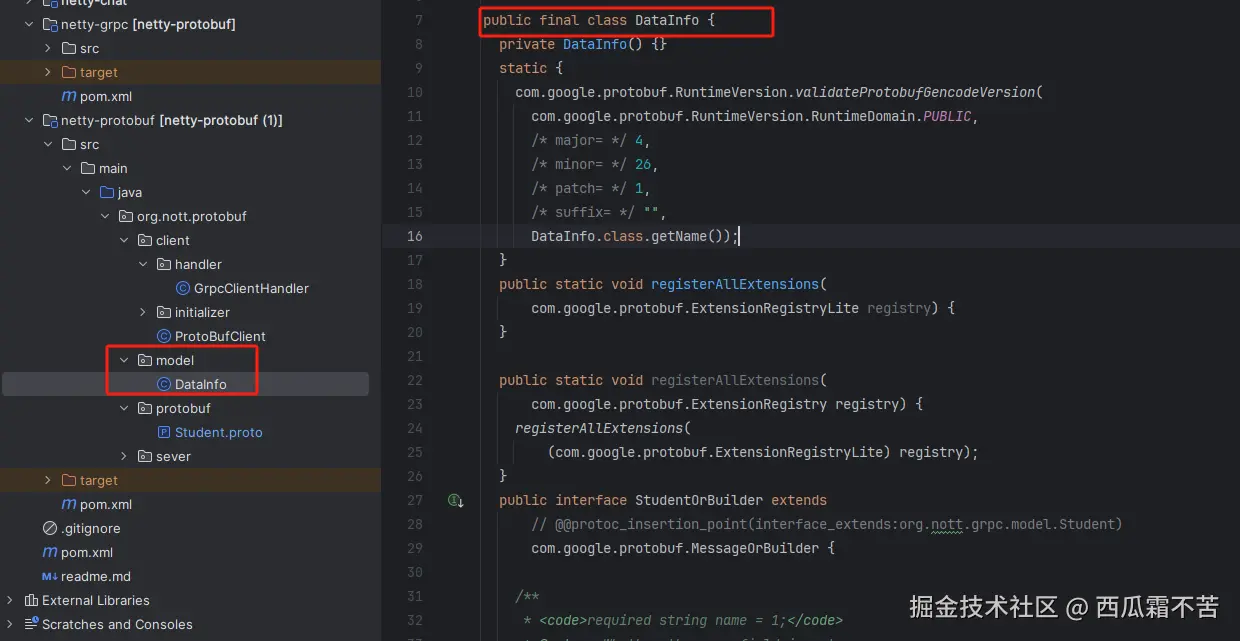Click the netty-grpc module folder icon
This screenshot has height=641, width=1240.
coord(50,24)
